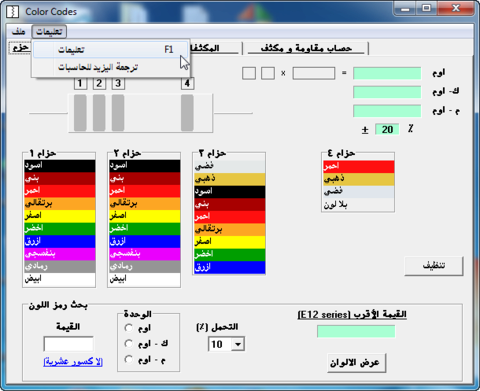Viewport: 480px width, 391px height.
Task: Click the Color Codes app icon in title bar
Action: click(13, 11)
